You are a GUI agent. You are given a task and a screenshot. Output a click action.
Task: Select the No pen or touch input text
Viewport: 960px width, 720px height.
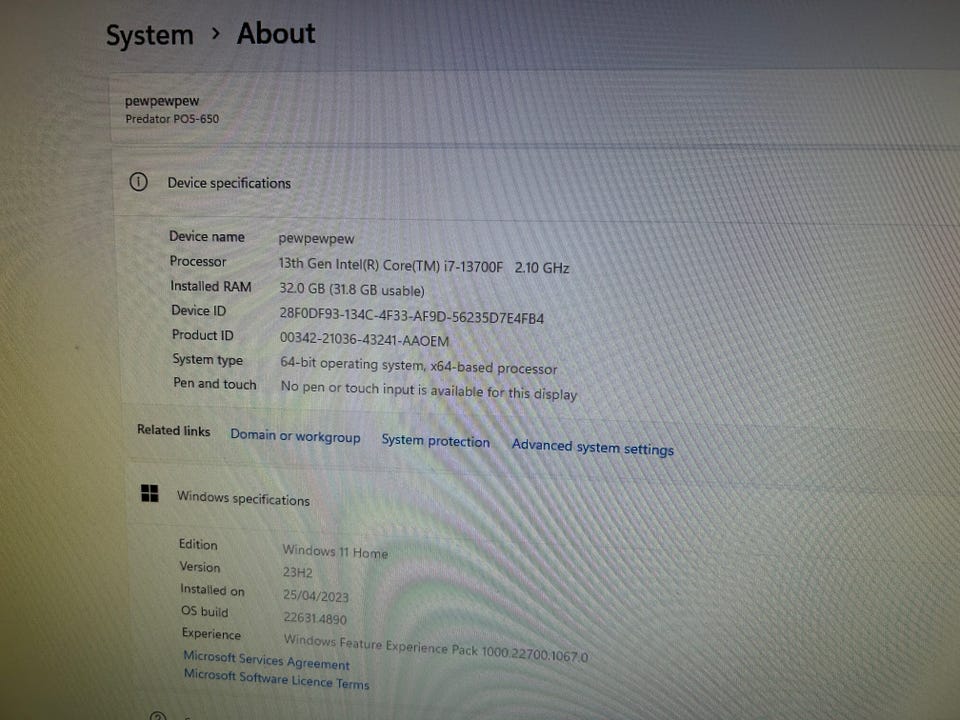coord(429,390)
